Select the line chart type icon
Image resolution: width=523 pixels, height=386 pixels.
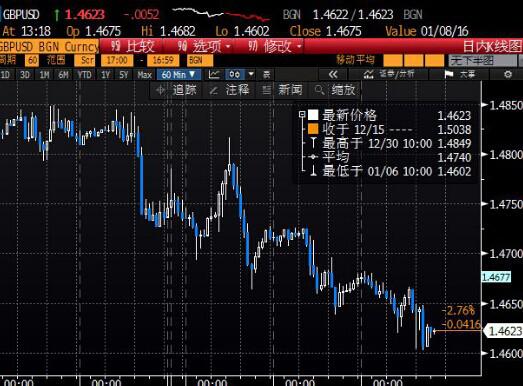click(214, 74)
